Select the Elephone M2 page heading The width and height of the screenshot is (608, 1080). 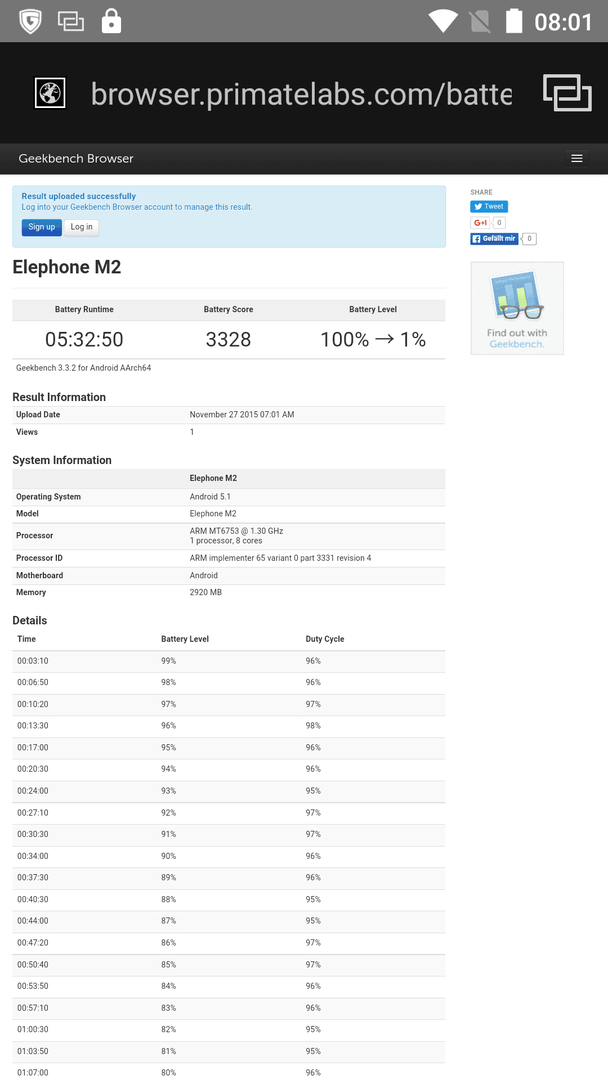[x=67, y=267]
